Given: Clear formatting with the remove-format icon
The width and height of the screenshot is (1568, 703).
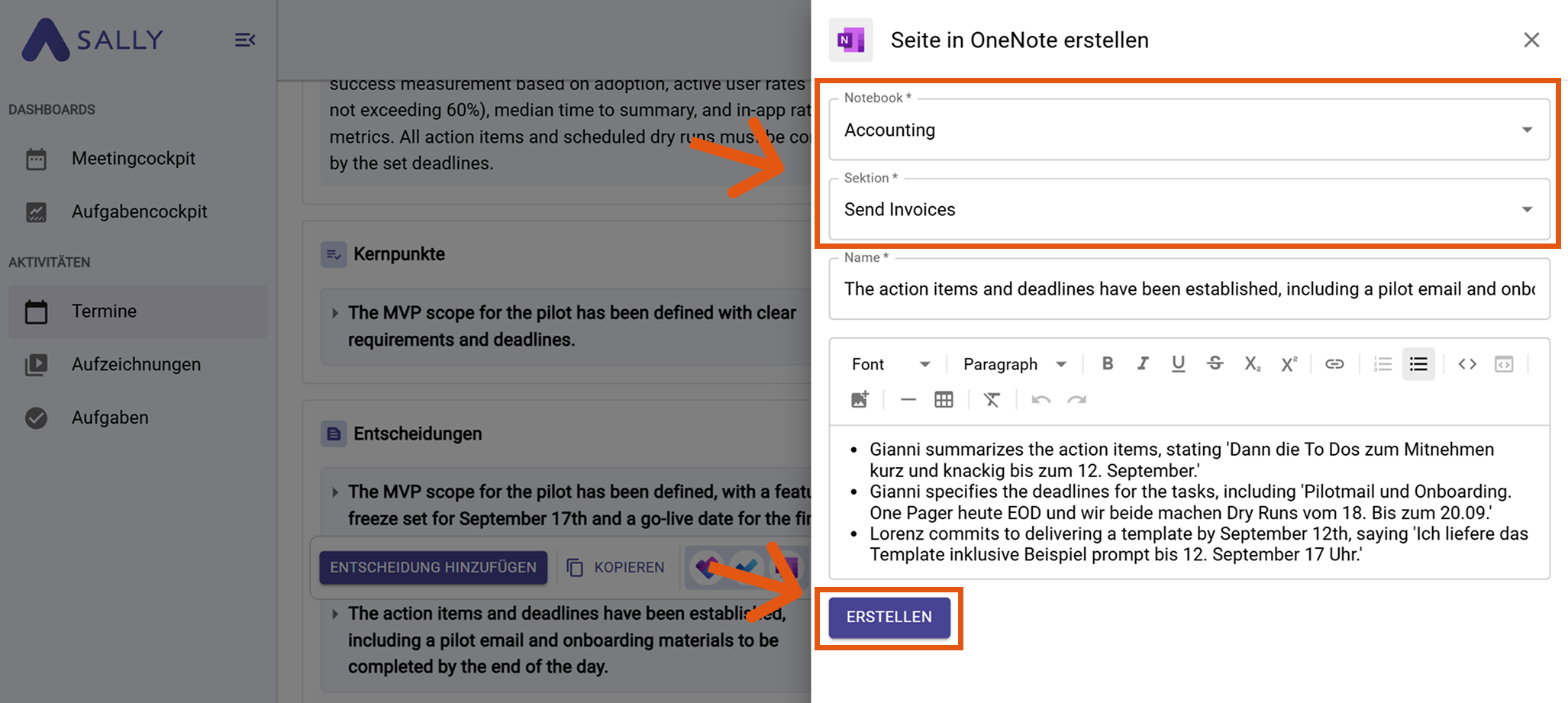Looking at the screenshot, I should point(992,400).
